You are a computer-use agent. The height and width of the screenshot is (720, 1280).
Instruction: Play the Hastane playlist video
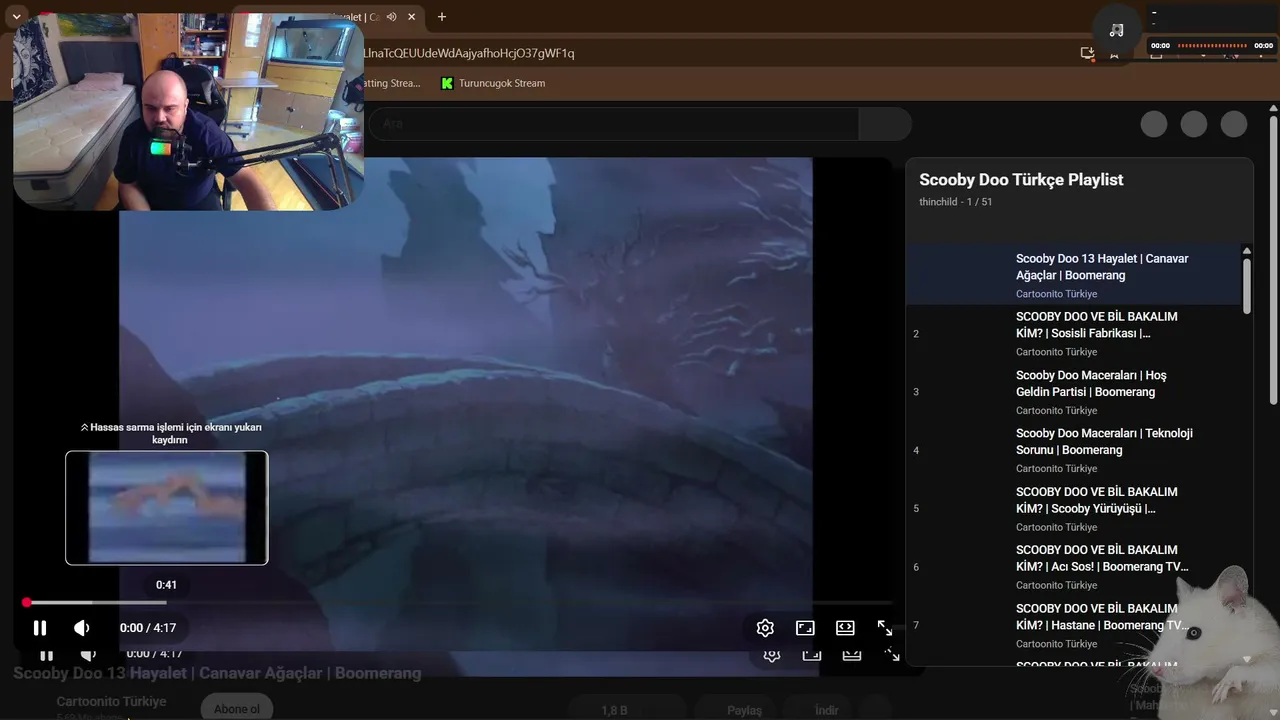(x=1073, y=625)
